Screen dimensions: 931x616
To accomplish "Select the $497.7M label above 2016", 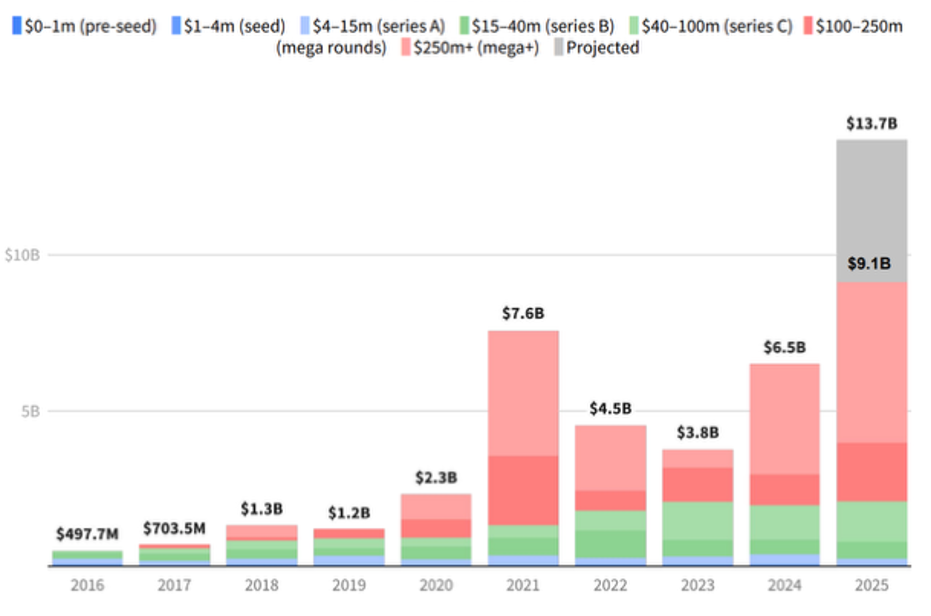I will pyautogui.click(x=87, y=535).
